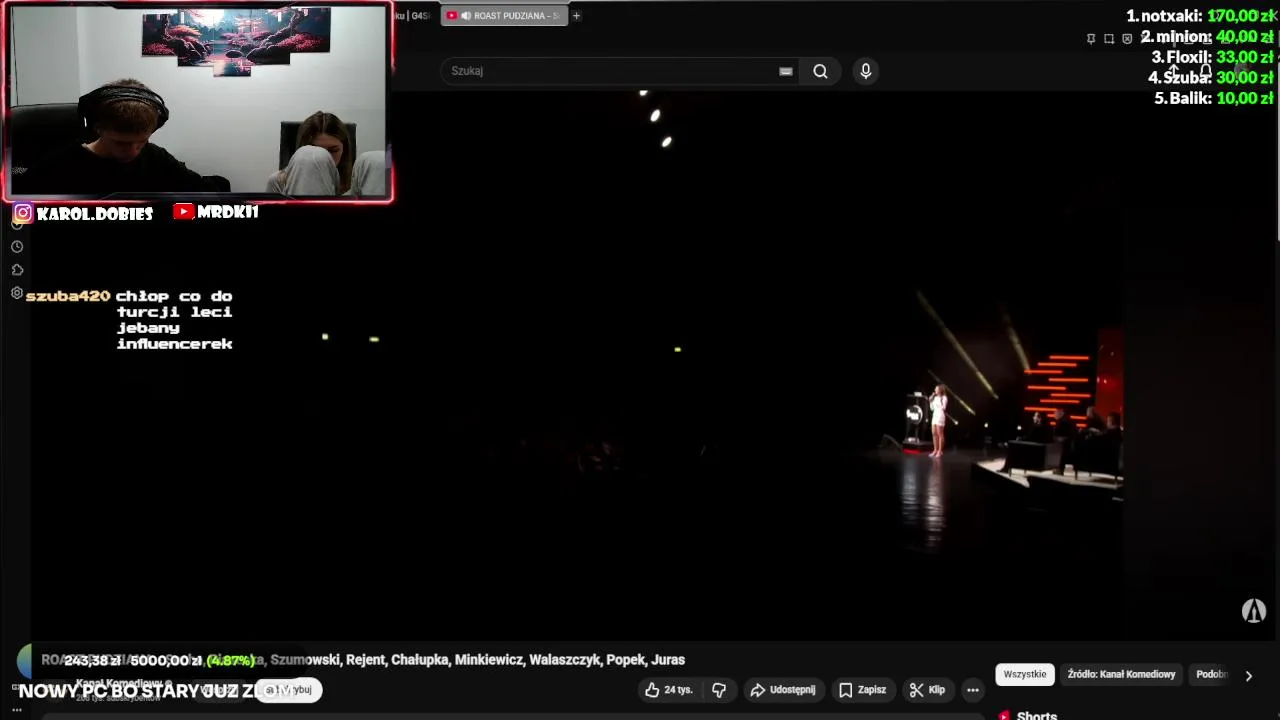Share the video via Udostępnij

(783, 690)
